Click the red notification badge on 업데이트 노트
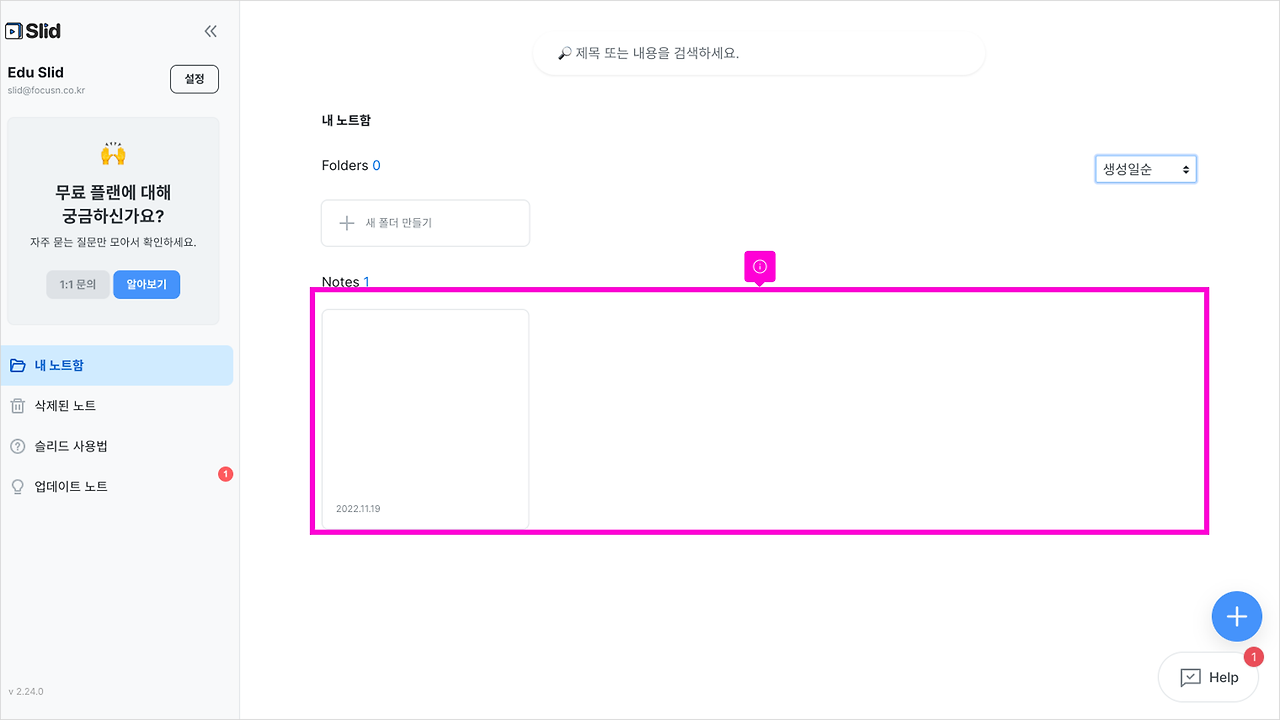The height and width of the screenshot is (720, 1280). pyautogui.click(x=224, y=474)
